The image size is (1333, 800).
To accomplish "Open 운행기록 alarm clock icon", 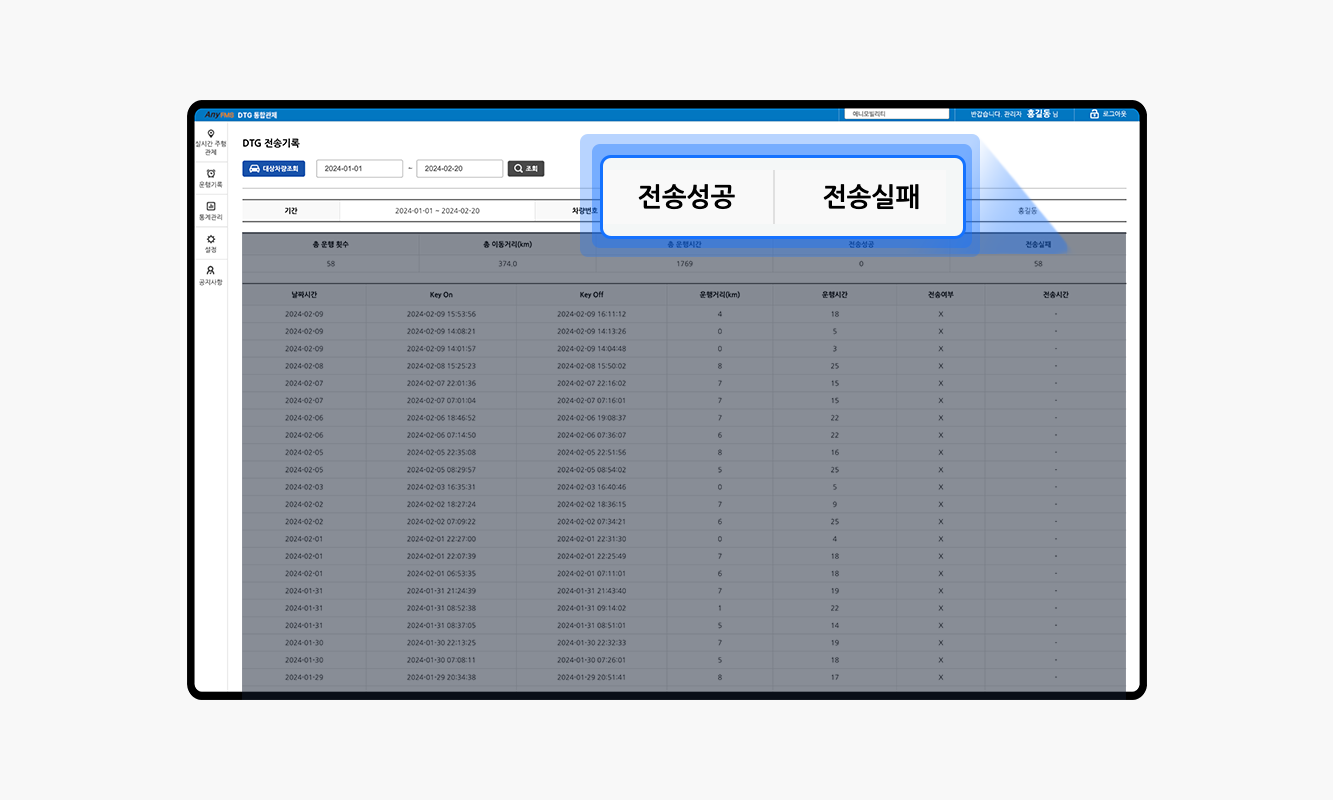I will [210, 174].
